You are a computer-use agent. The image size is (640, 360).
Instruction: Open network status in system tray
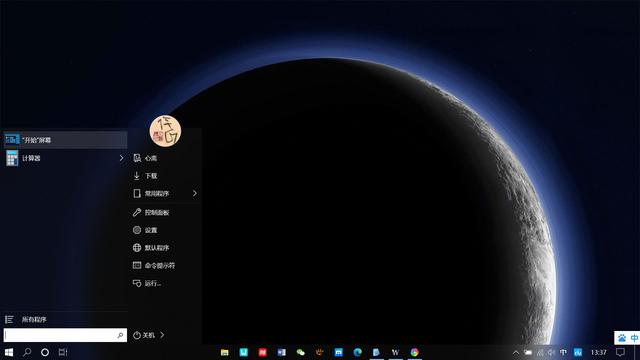click(x=540, y=352)
